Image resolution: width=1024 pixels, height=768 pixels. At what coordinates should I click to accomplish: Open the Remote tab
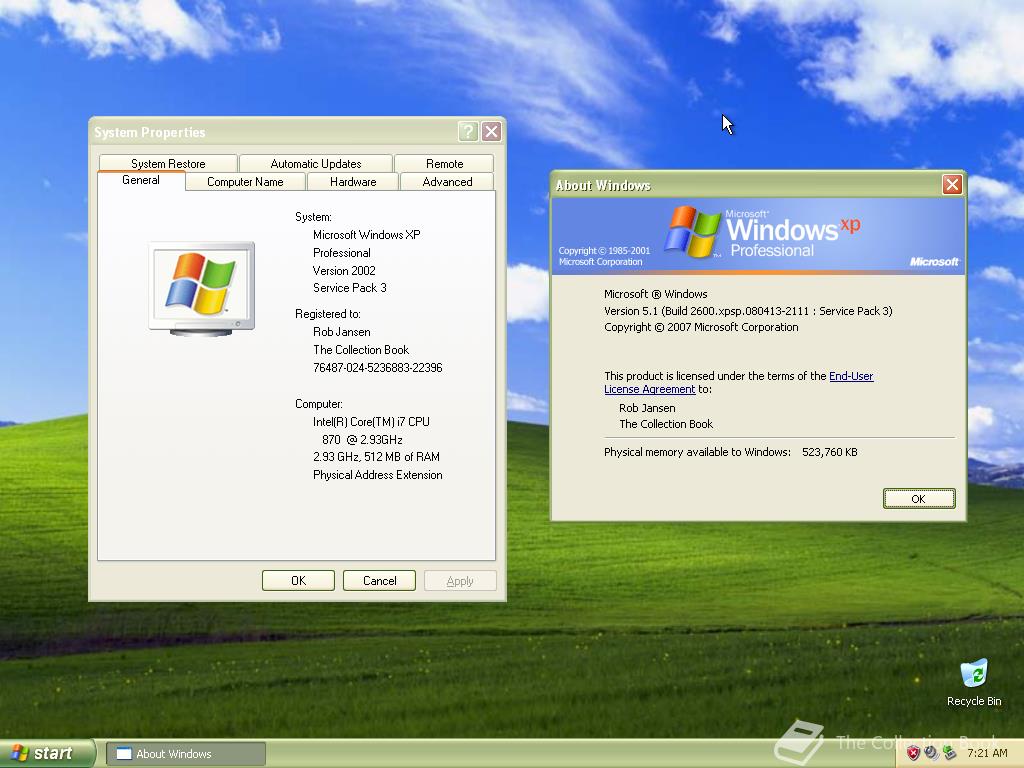click(x=444, y=163)
